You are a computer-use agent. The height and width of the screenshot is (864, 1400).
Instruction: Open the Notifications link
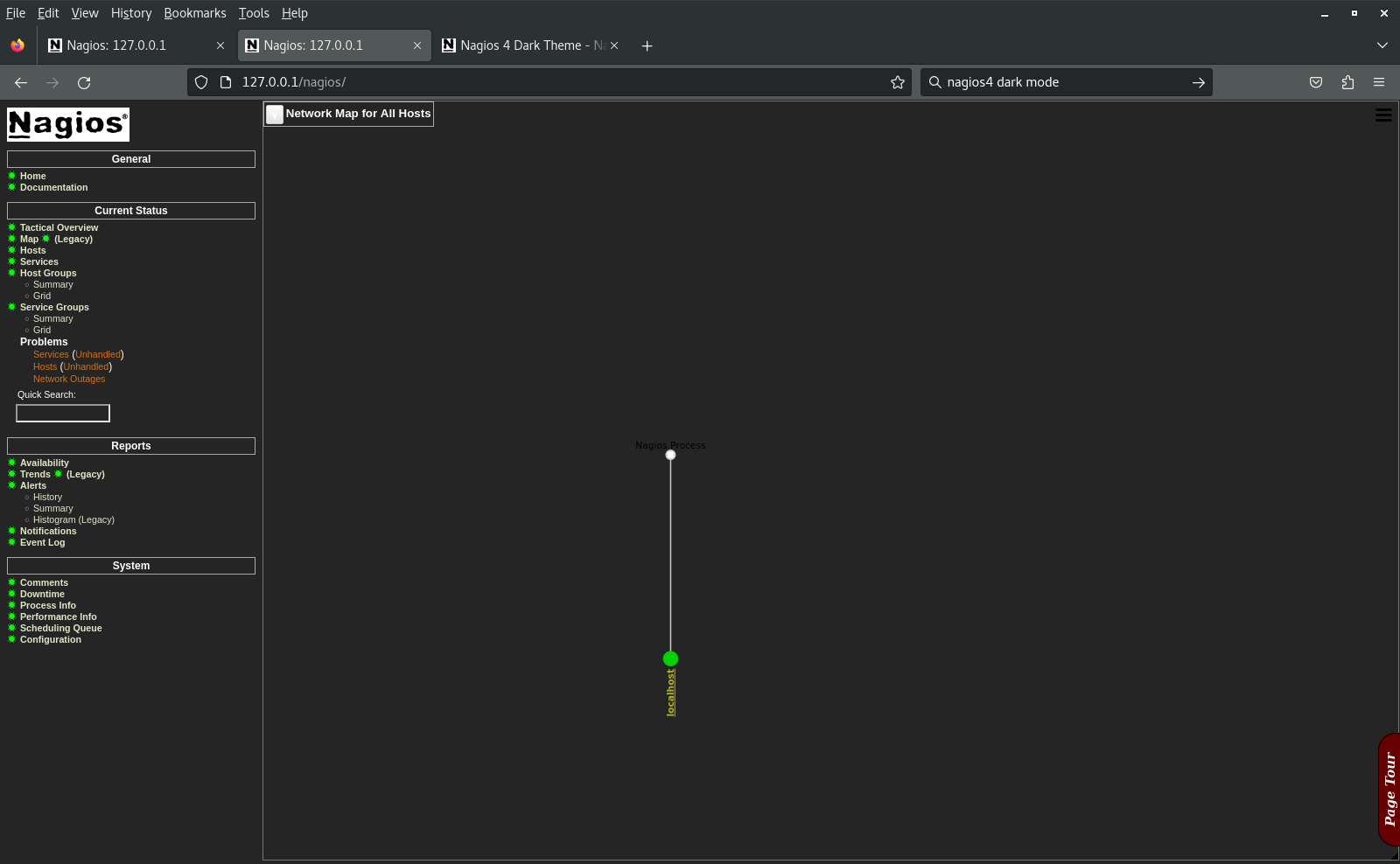[48, 531]
